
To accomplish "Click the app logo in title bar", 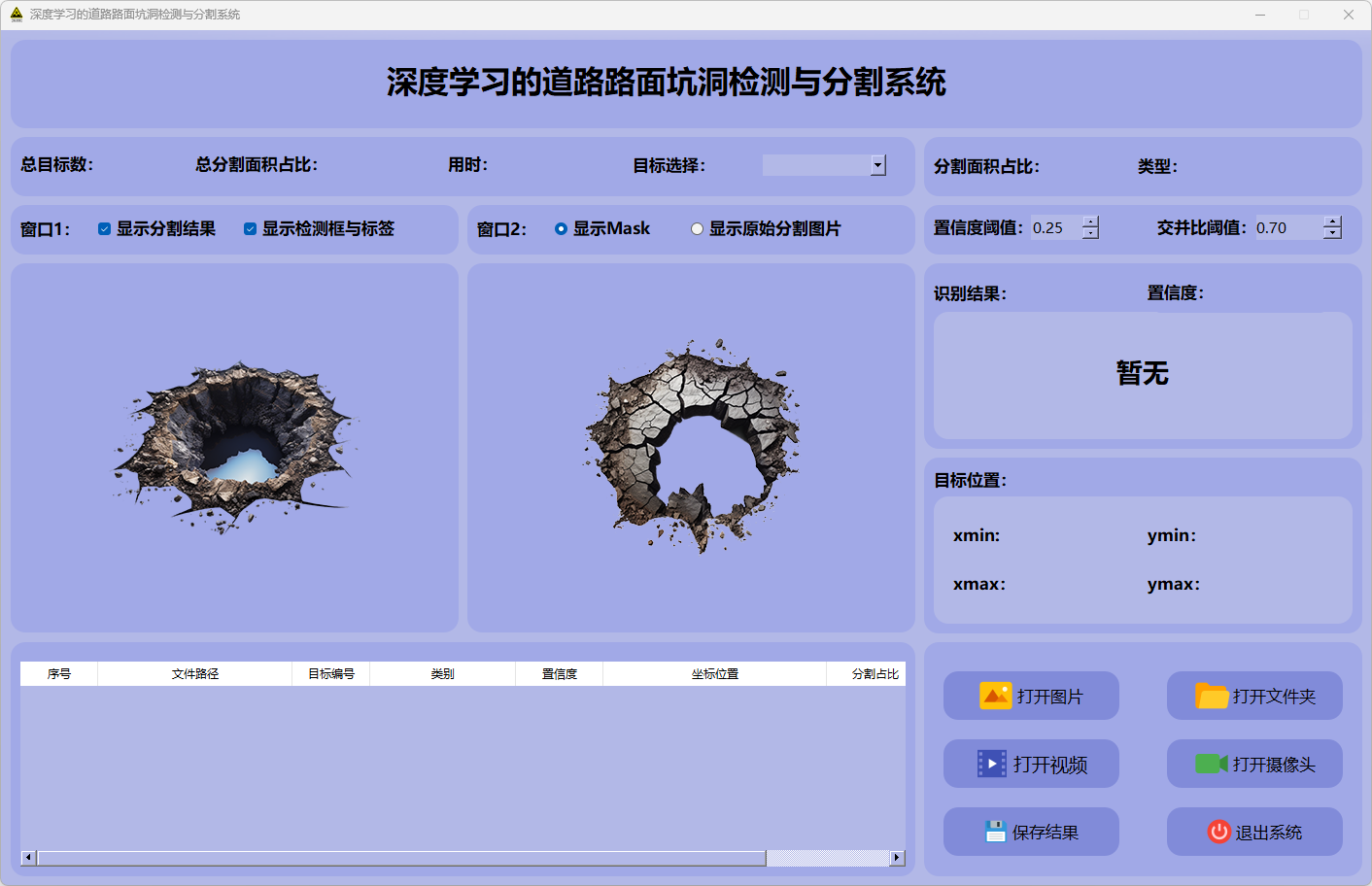I will pos(17,15).
